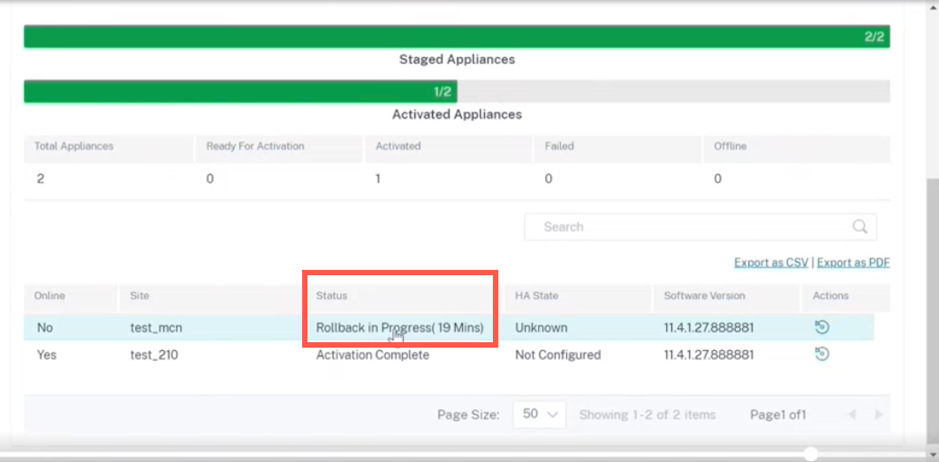939x462 pixels.
Task: Click the Activated Appliances progress bar
Action: (456, 92)
